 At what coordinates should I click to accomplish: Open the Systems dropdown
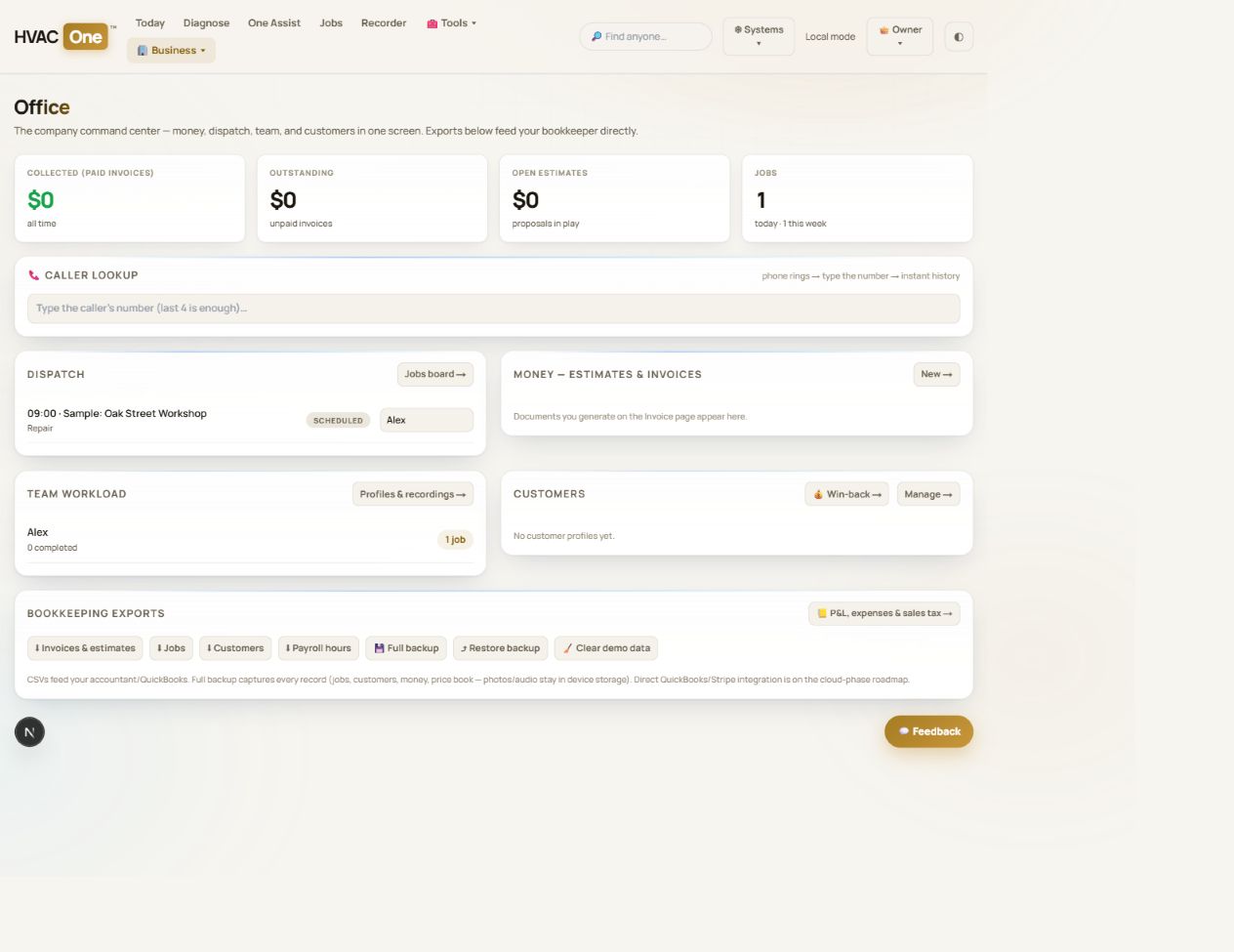(759, 36)
